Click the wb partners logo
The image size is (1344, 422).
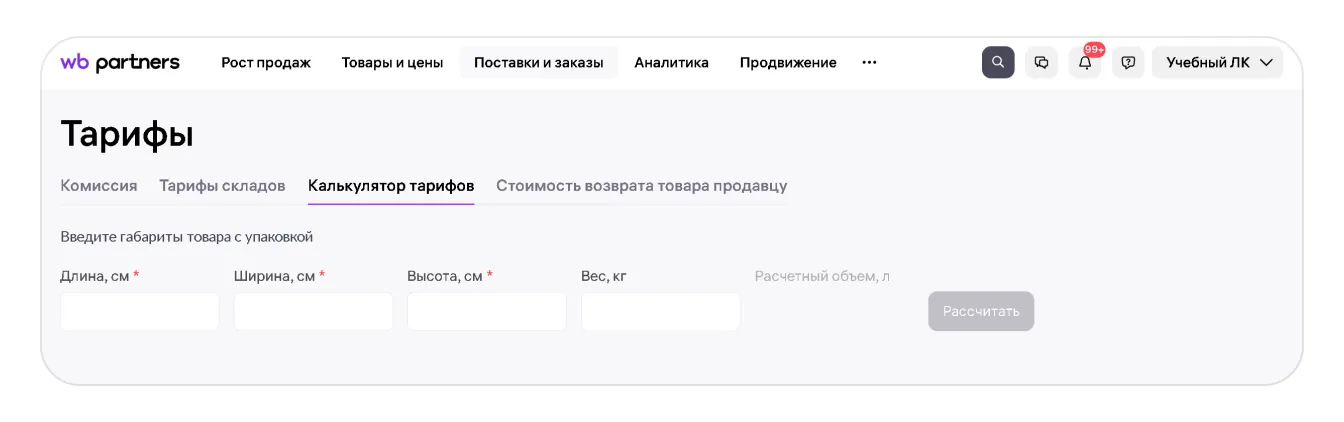click(x=120, y=62)
